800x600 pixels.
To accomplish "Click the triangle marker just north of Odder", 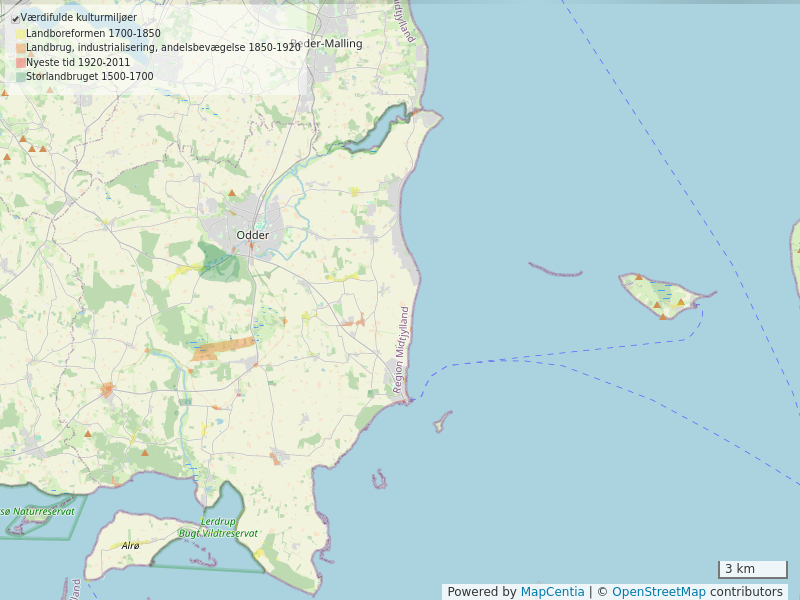I will (x=232, y=193).
